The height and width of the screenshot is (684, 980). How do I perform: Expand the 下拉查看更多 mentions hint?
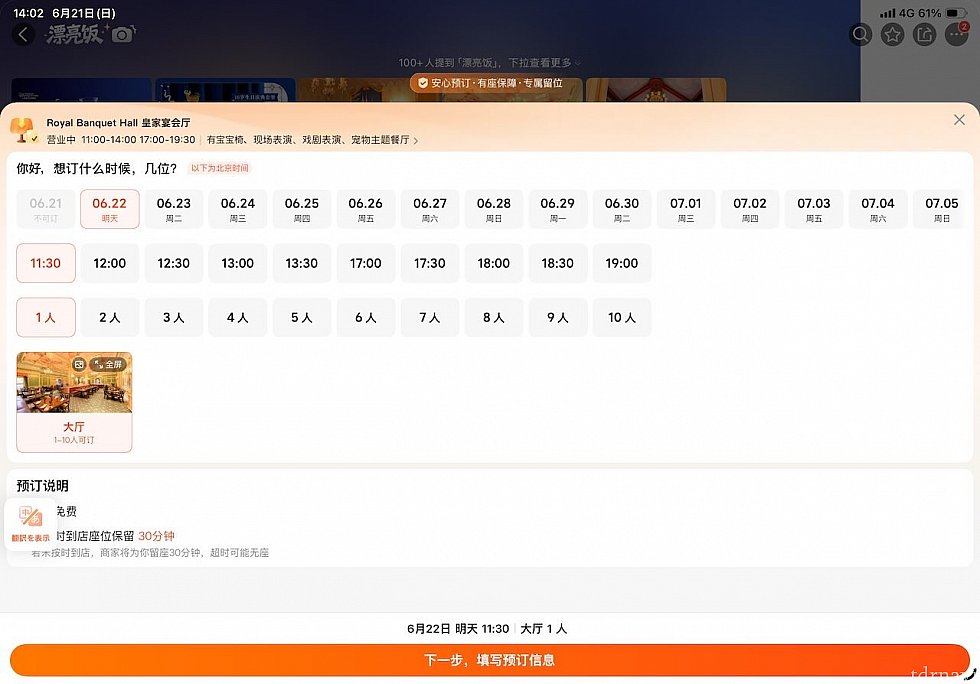coord(489,63)
